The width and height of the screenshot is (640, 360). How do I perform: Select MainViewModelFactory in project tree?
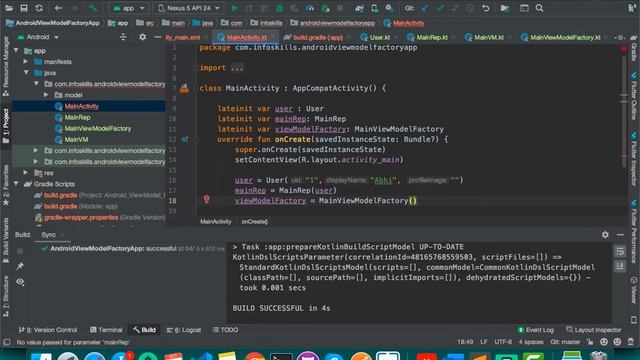(x=98, y=129)
